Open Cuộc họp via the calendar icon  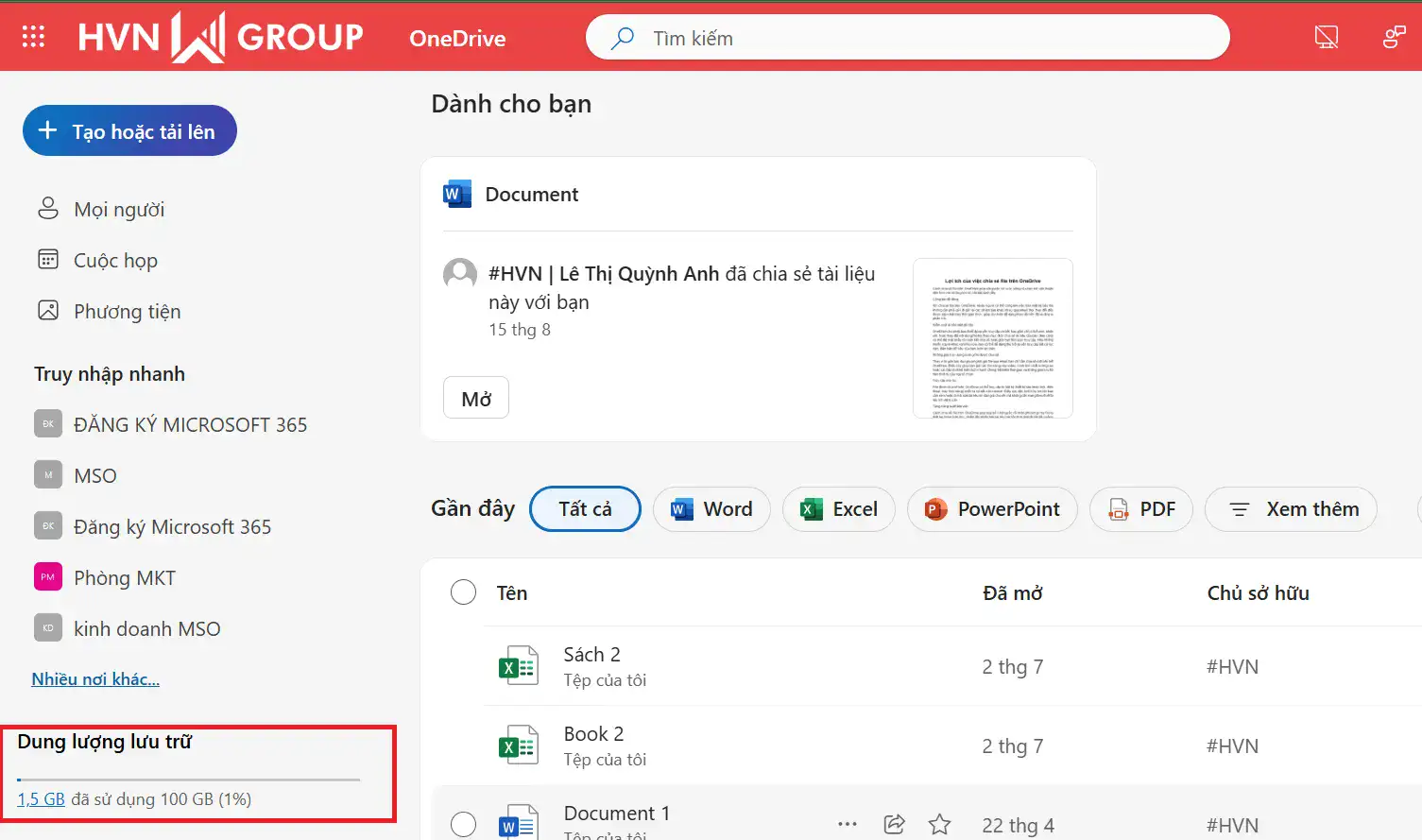click(x=48, y=259)
